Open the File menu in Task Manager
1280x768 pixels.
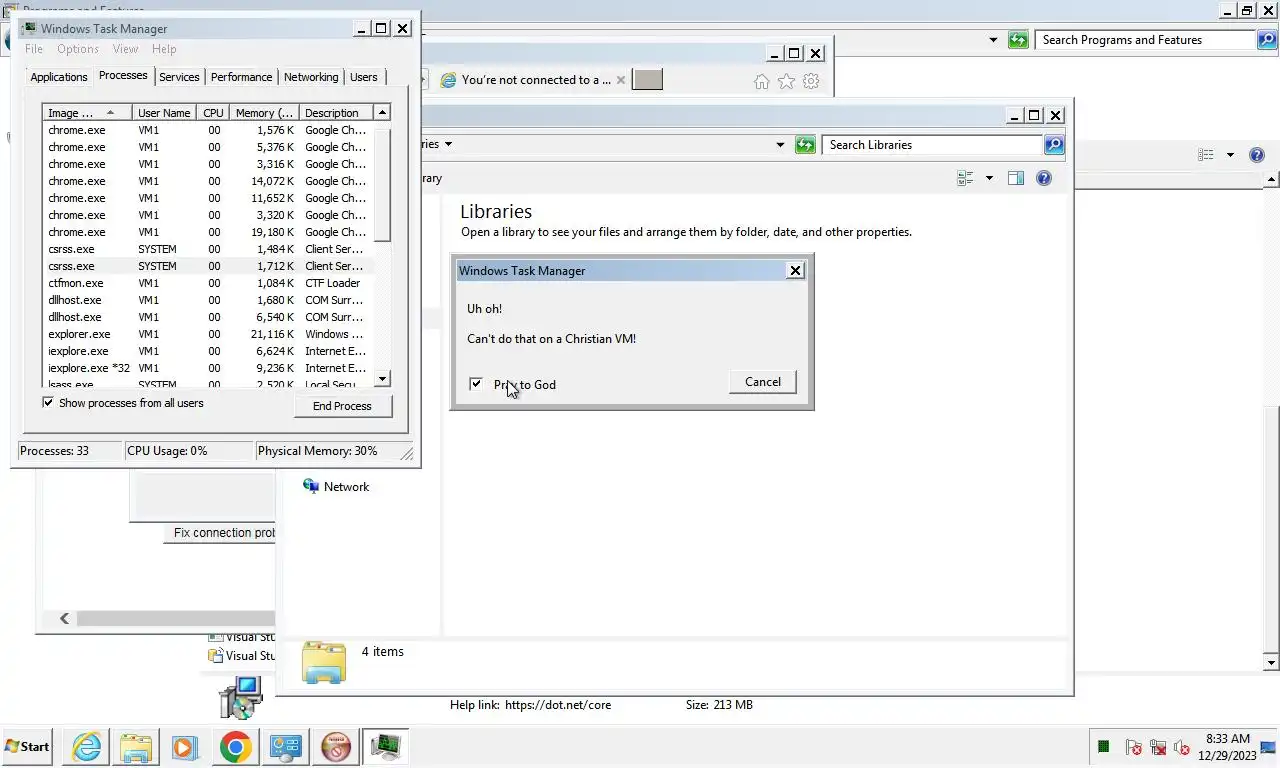(33, 48)
